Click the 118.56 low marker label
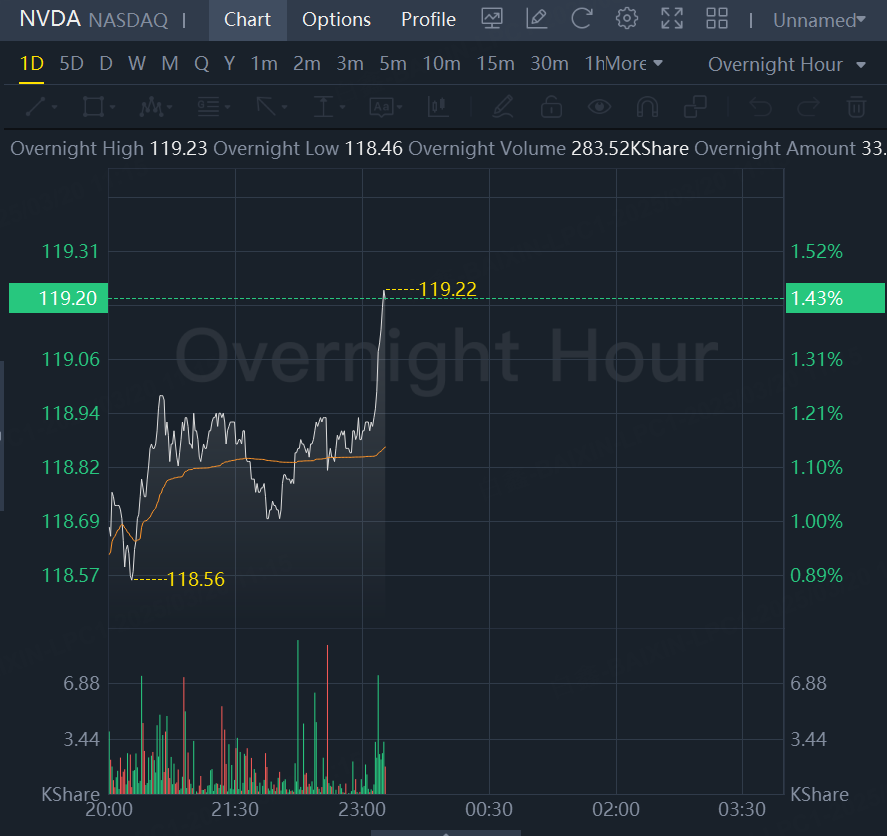Screen dimensions: 887x836 point(196,579)
